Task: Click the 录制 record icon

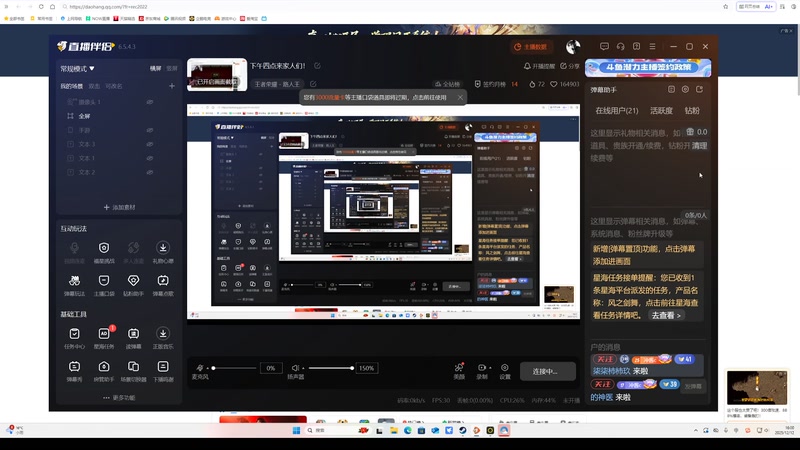Action: tap(481, 367)
